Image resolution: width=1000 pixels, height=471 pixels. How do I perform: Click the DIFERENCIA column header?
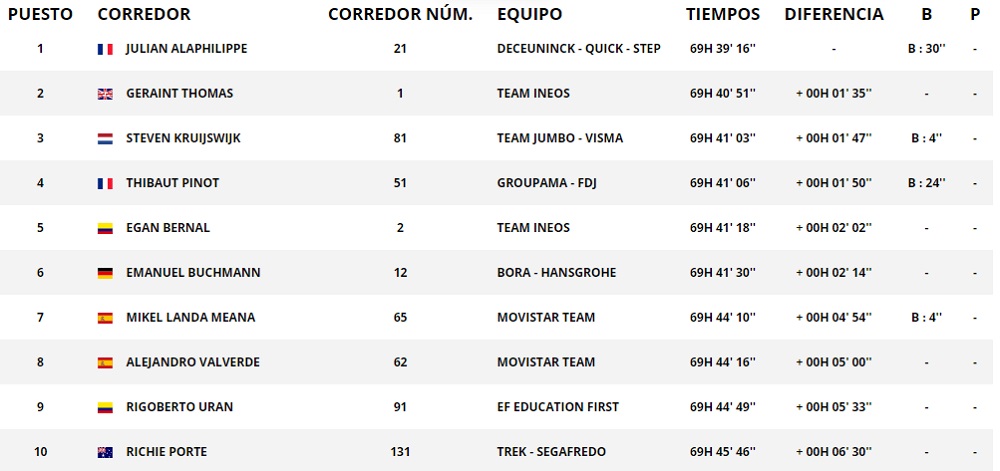click(834, 15)
